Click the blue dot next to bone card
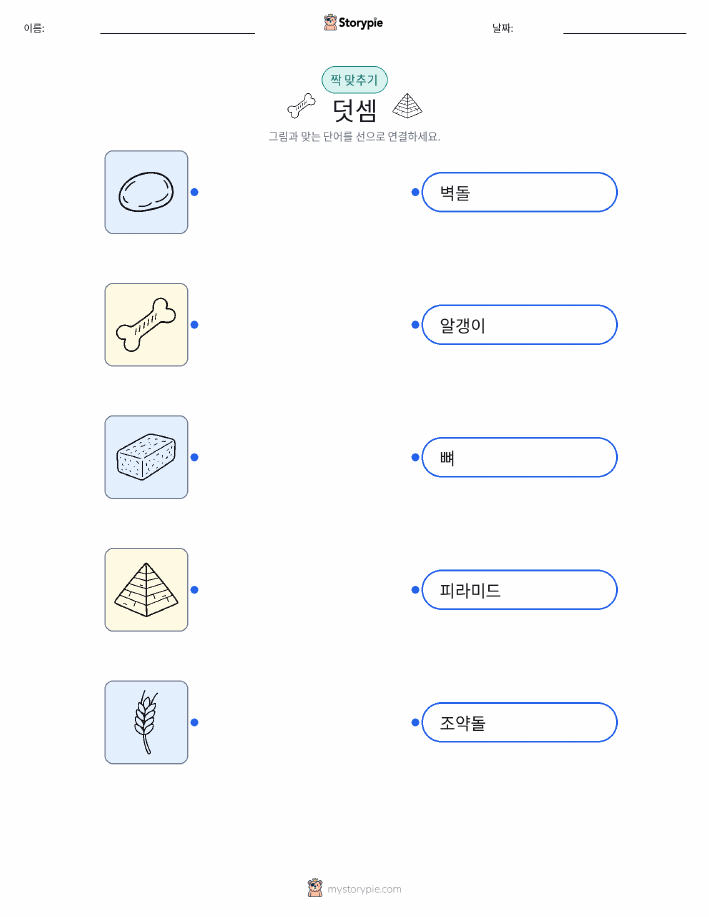The image size is (709, 917). 195,325
